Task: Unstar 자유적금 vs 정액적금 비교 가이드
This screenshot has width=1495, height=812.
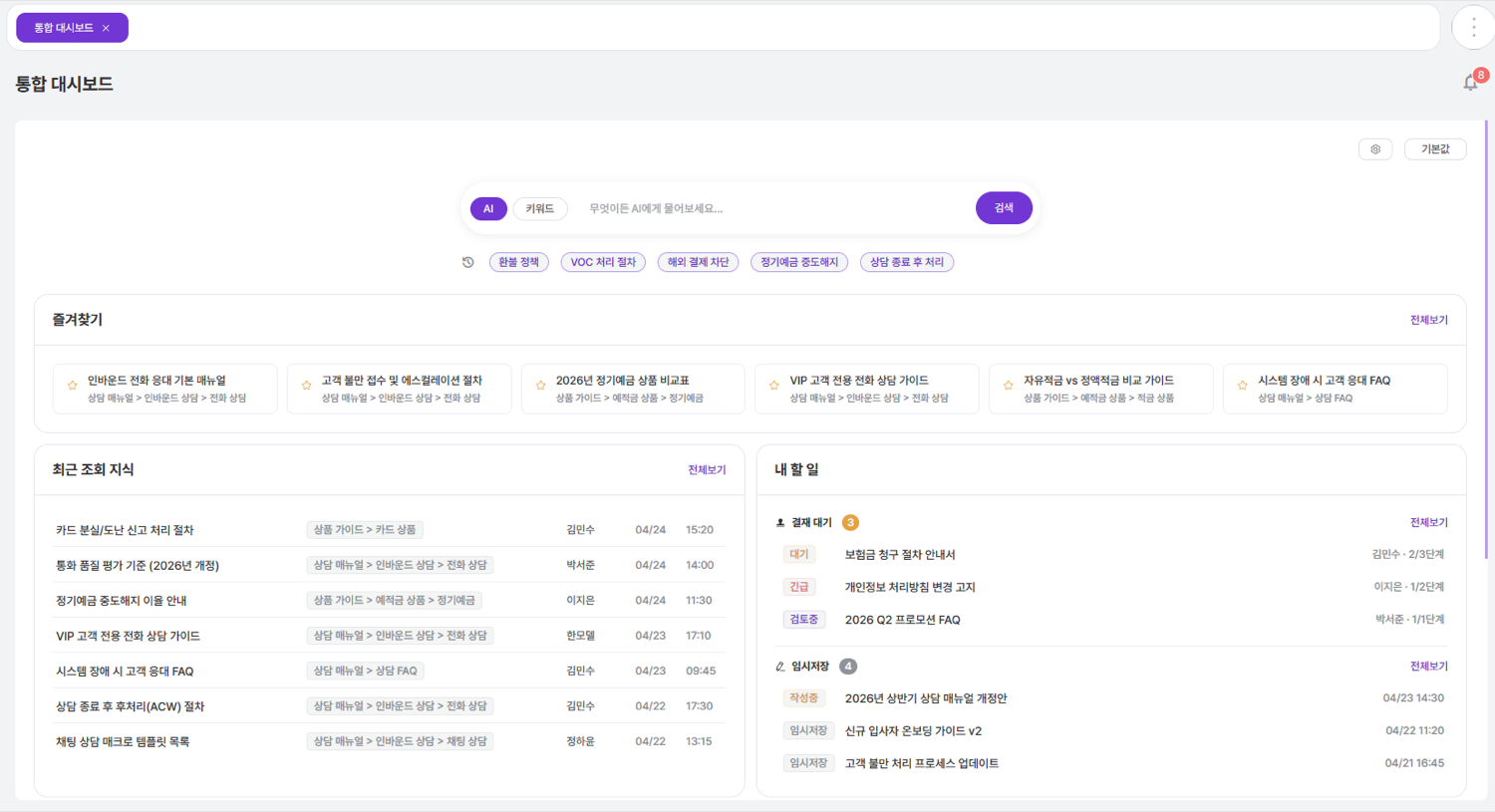Action: (1008, 385)
